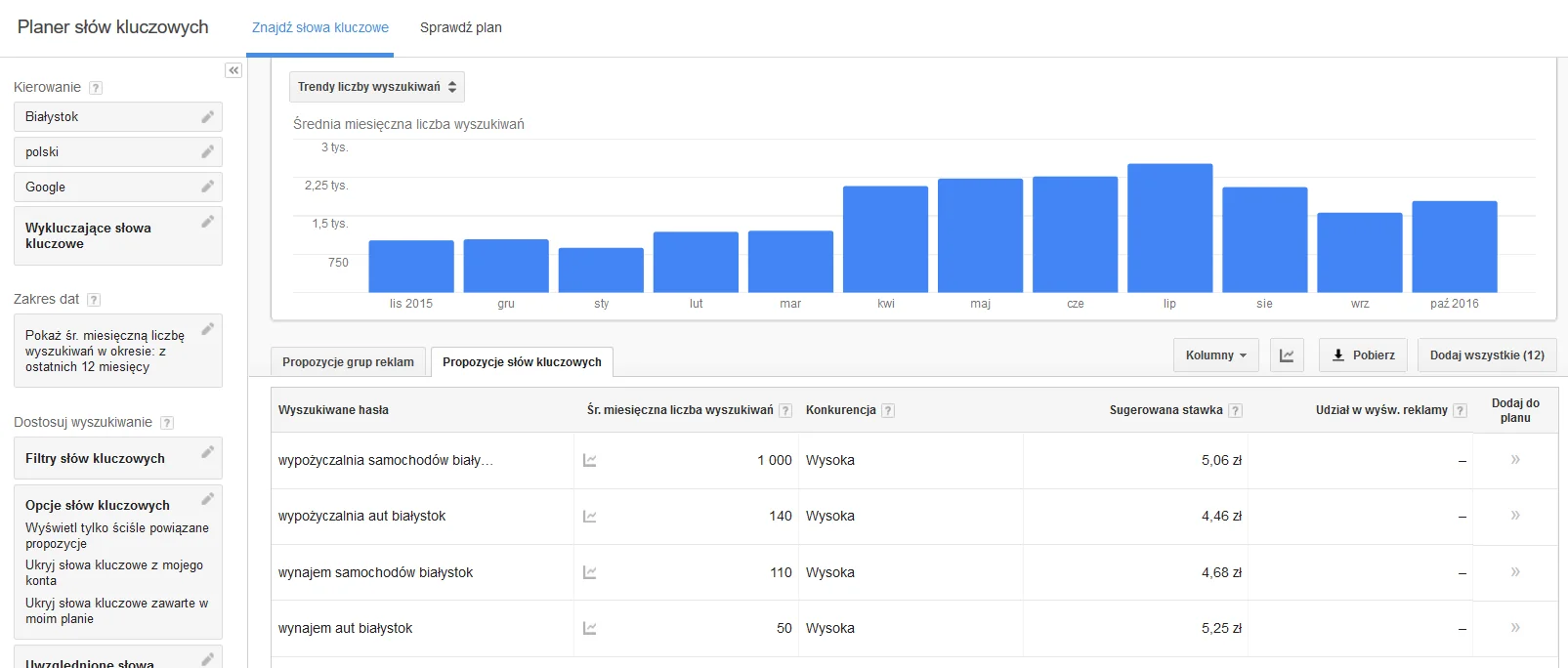Sort by Wyszukiwane hasła column header

point(333,410)
